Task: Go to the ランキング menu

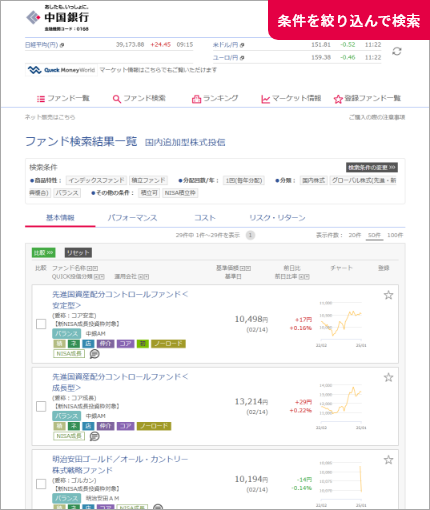Action: point(215,98)
